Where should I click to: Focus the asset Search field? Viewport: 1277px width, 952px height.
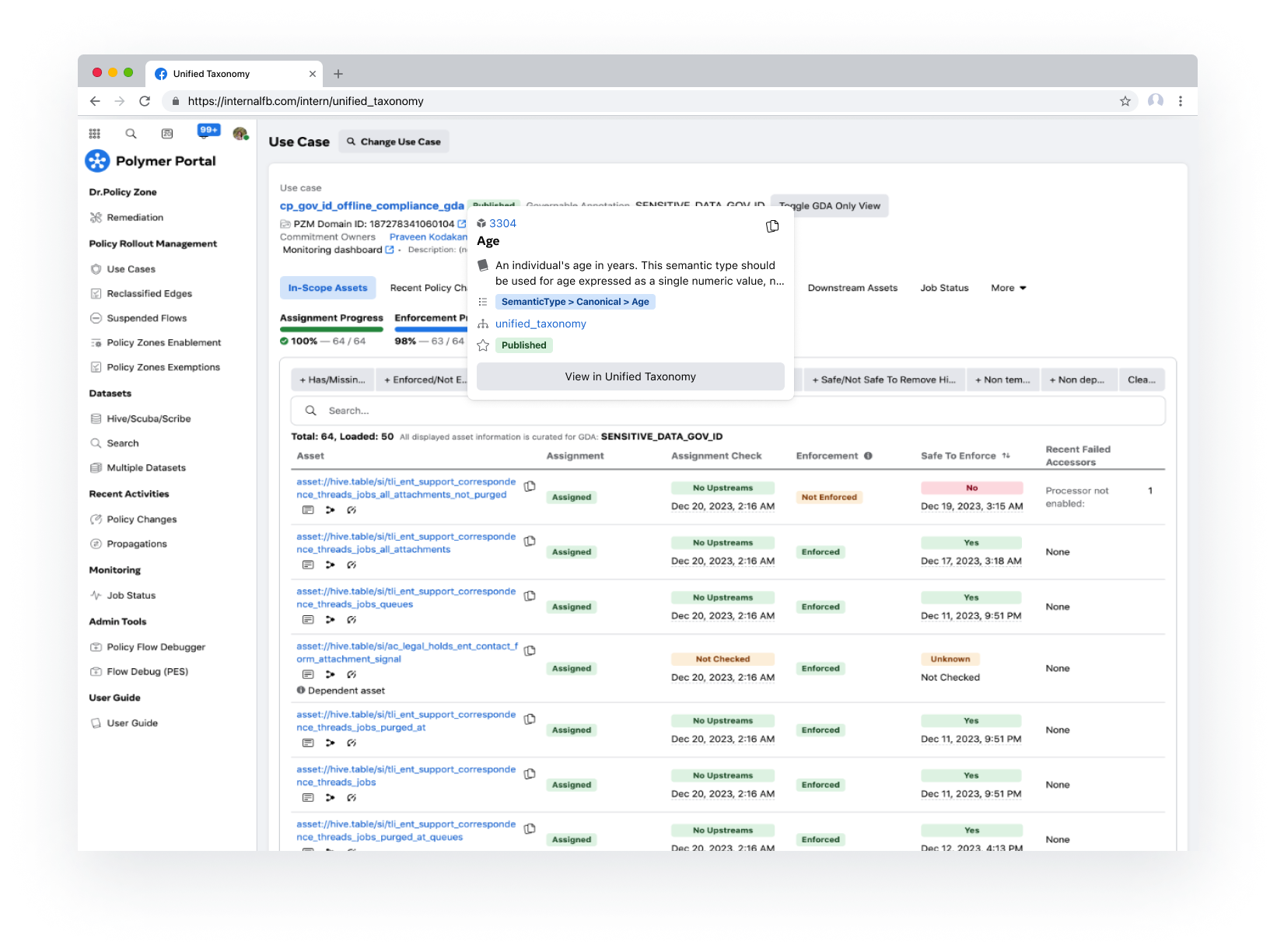[728, 411]
